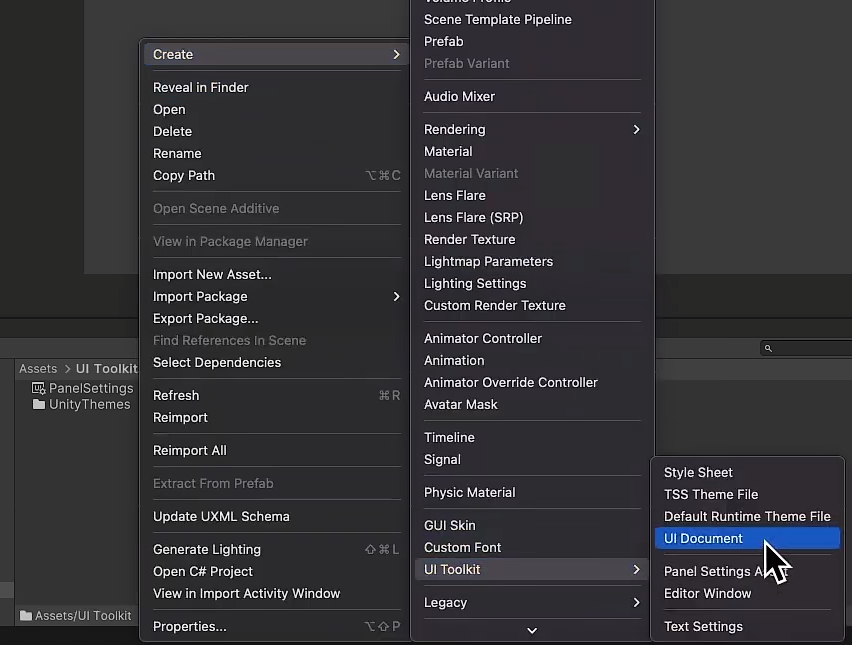Choose Audio Mixer
852x645 pixels.
[x=532, y=96]
